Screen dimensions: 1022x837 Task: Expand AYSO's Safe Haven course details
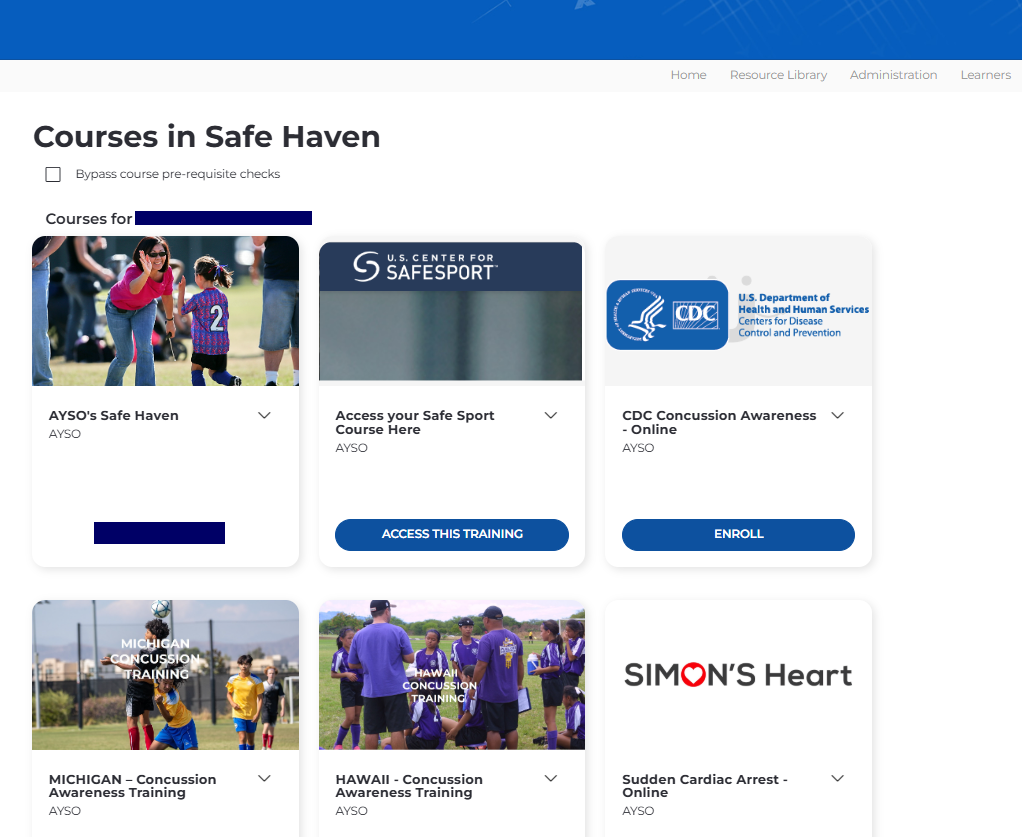pos(264,416)
